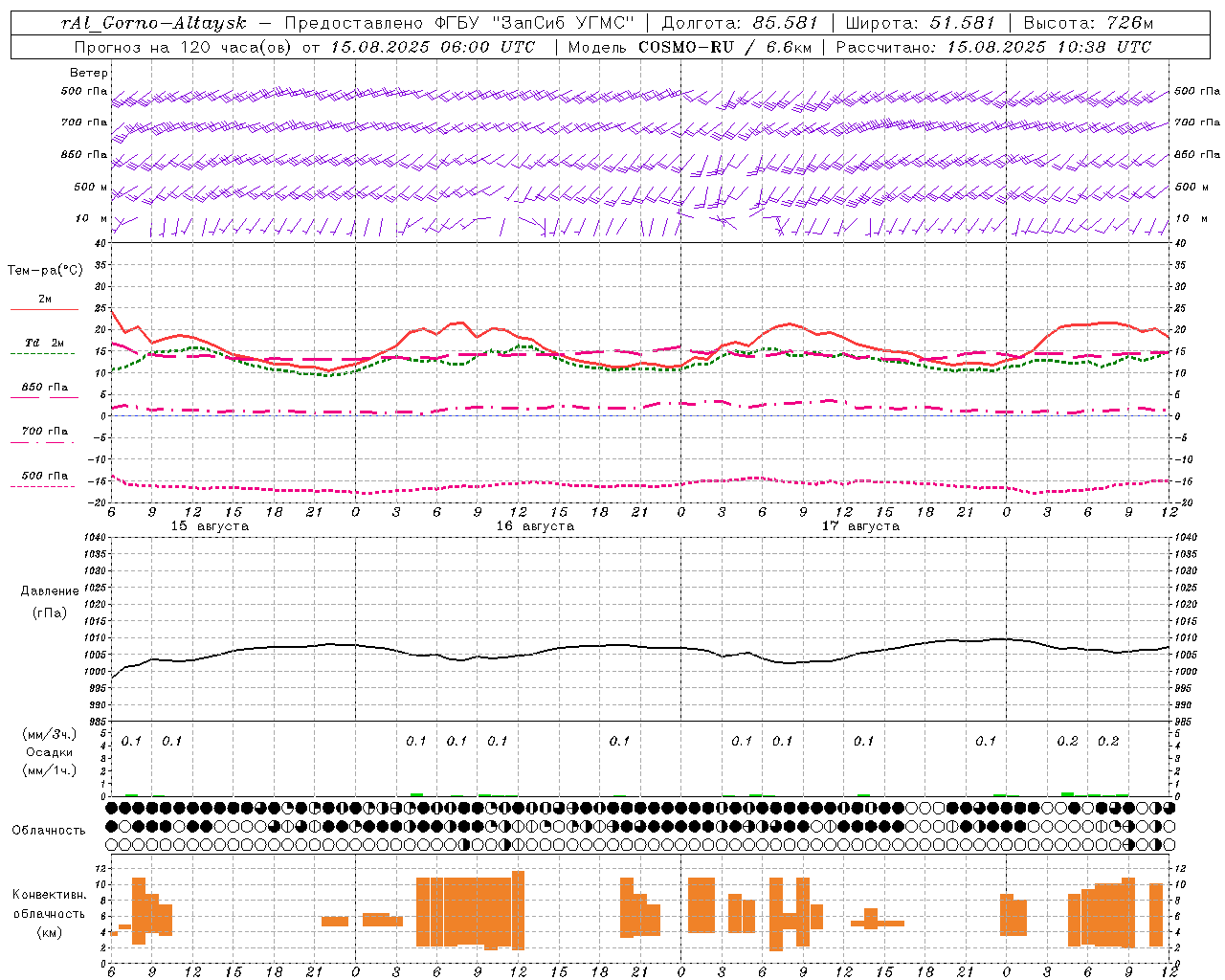Click the '(мм/3ч.)' precipitation unit label

(50, 734)
